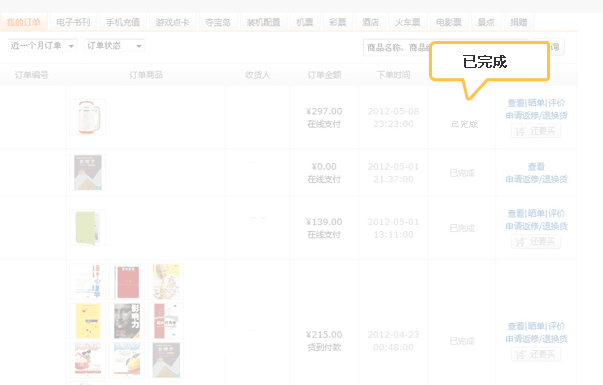This screenshot has height=385, width=603.
Task: Expand the 近一个月订单 dropdown
Action: pos(42,46)
